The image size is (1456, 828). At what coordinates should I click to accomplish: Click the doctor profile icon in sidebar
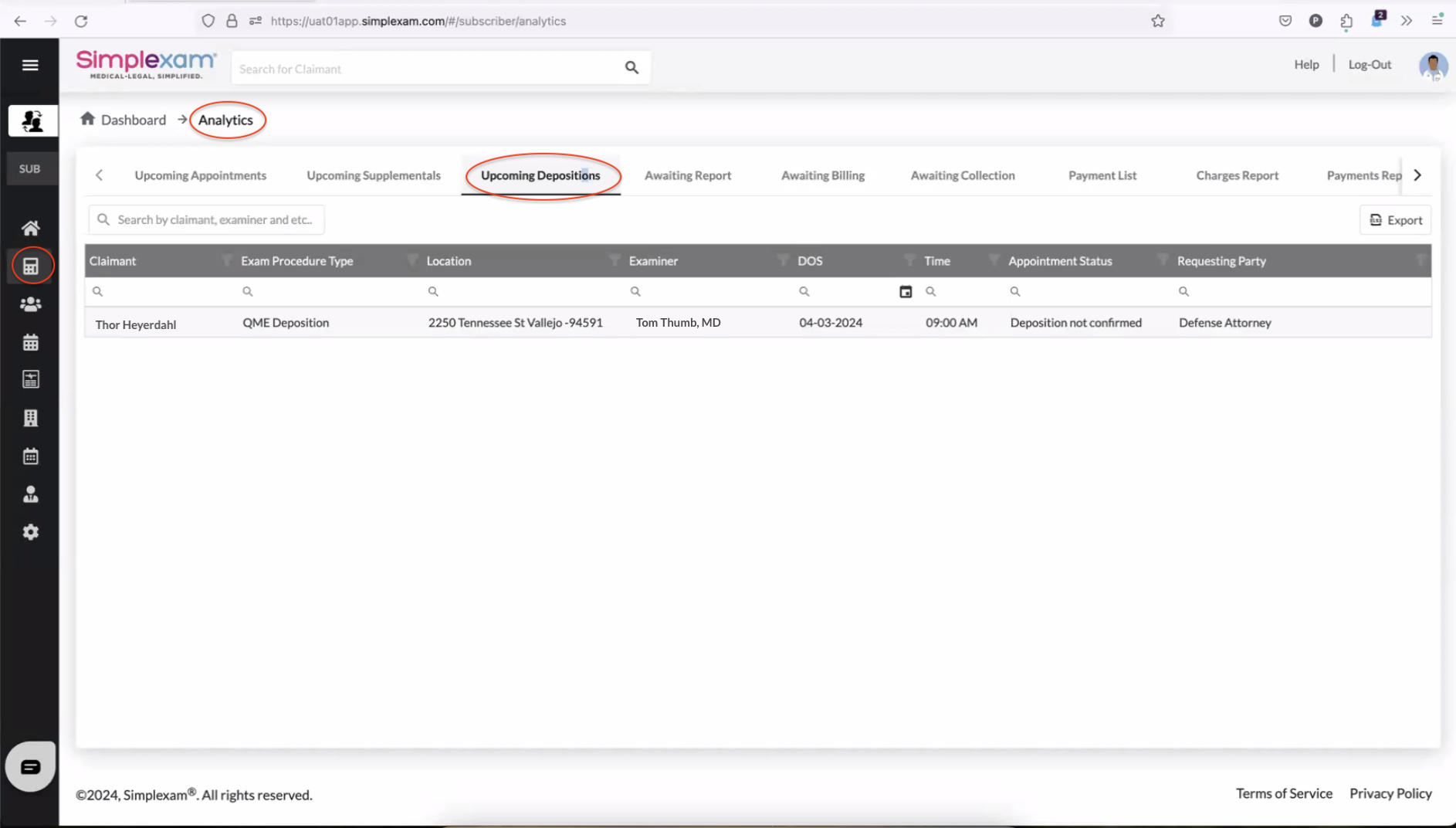tap(32, 120)
